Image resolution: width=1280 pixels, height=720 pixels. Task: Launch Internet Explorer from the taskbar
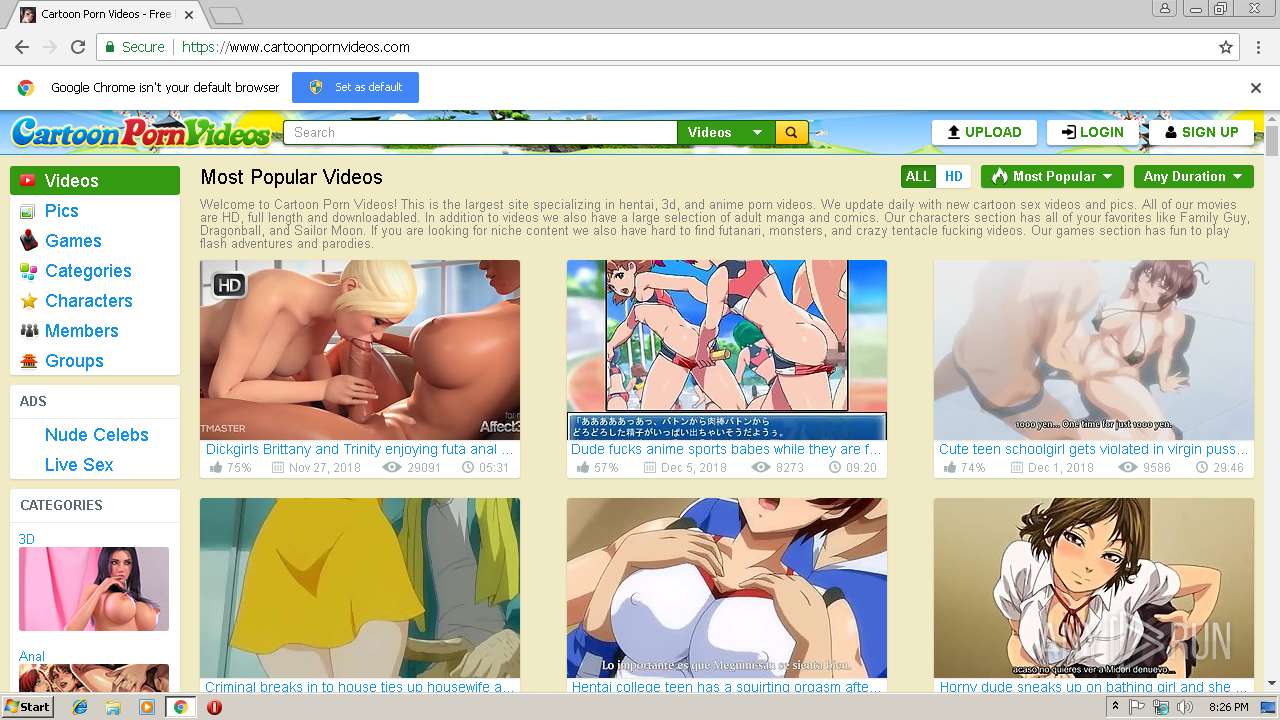[80, 707]
